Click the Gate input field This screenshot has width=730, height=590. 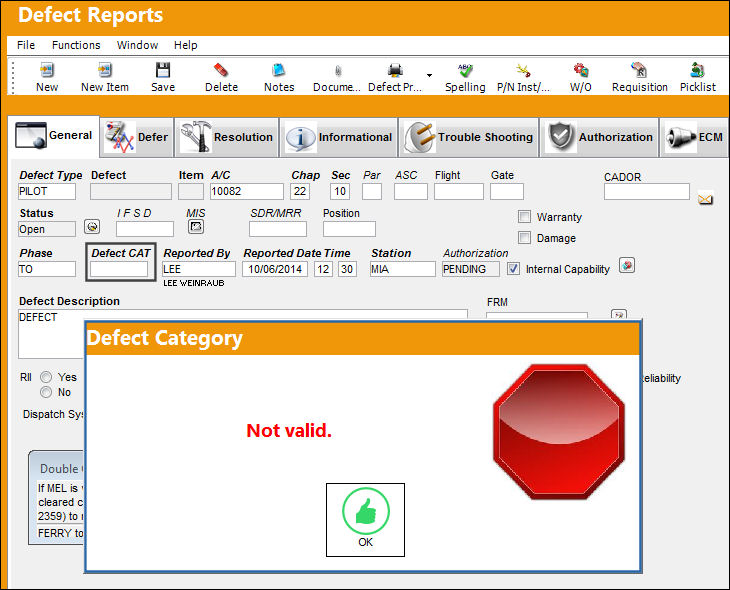tap(507, 191)
